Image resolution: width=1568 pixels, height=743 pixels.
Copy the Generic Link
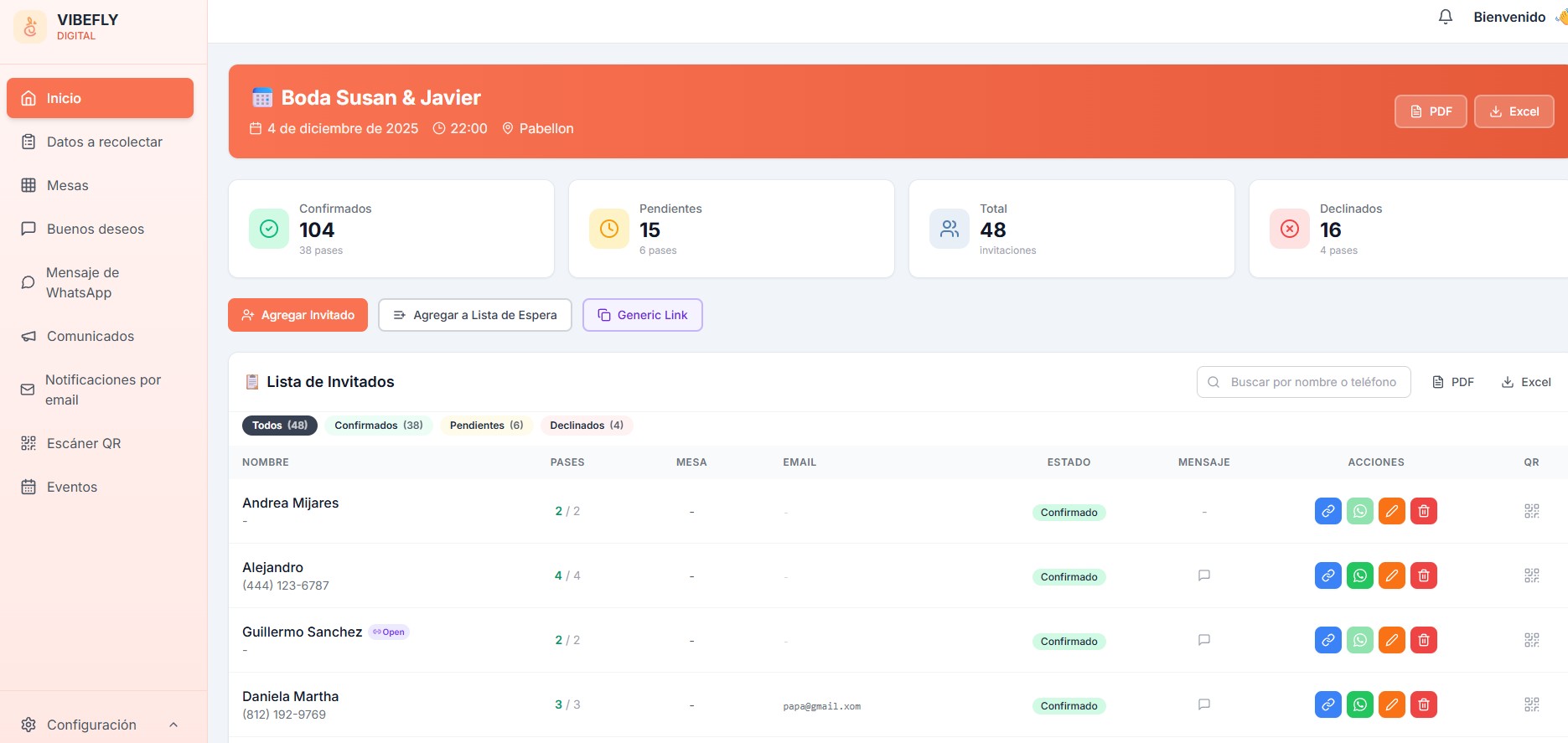coord(643,315)
